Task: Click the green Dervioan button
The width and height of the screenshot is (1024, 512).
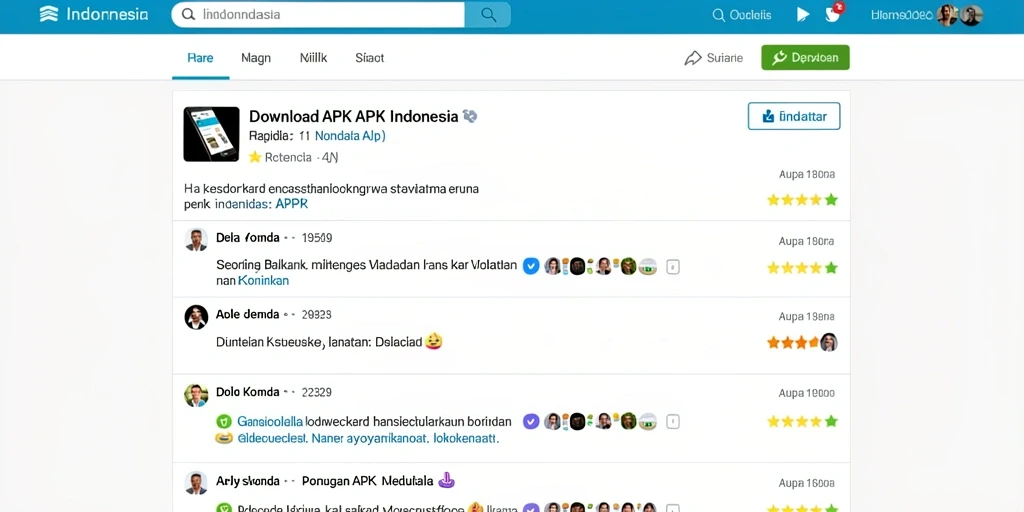Action: point(805,57)
